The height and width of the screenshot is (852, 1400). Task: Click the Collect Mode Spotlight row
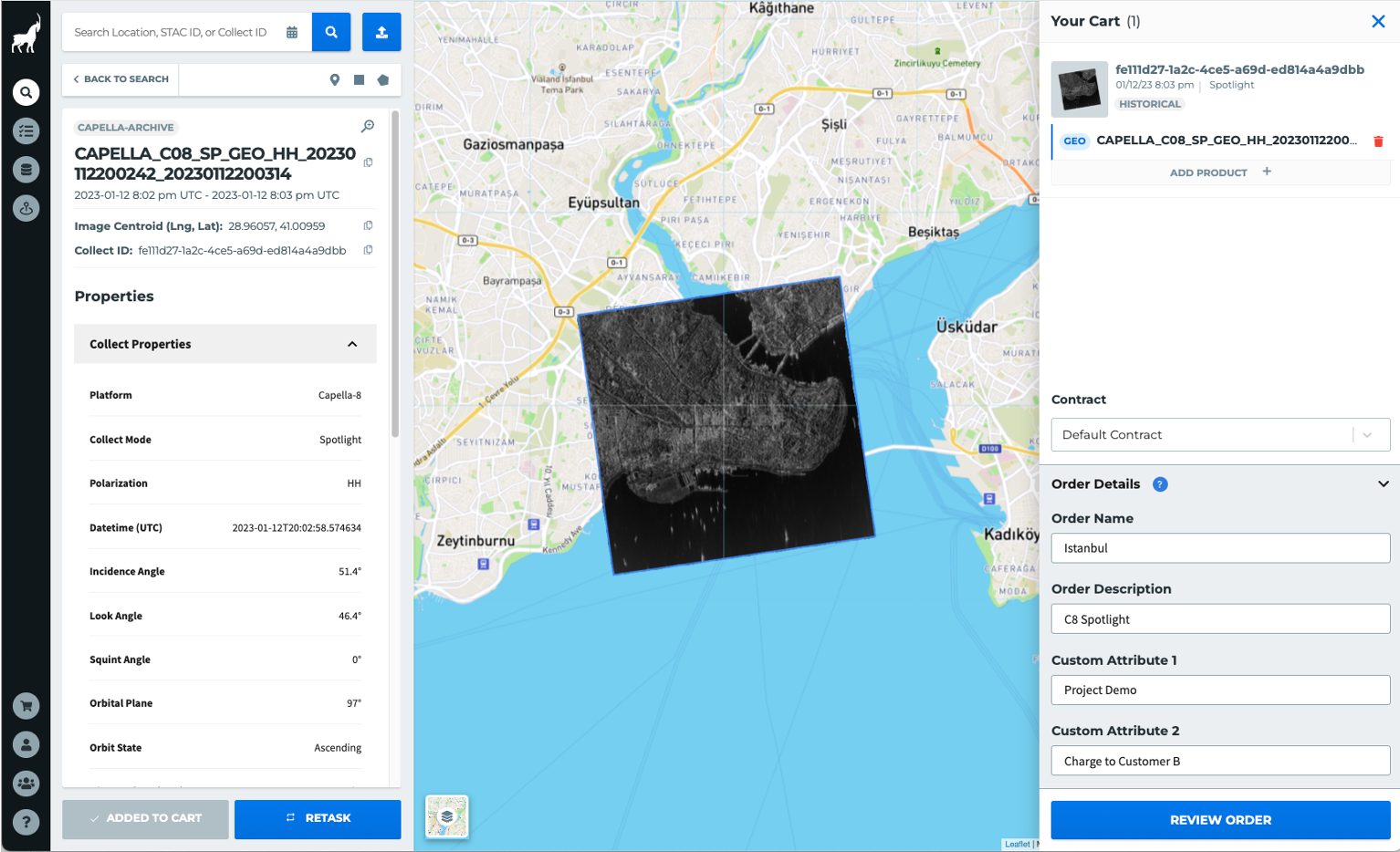coord(225,440)
